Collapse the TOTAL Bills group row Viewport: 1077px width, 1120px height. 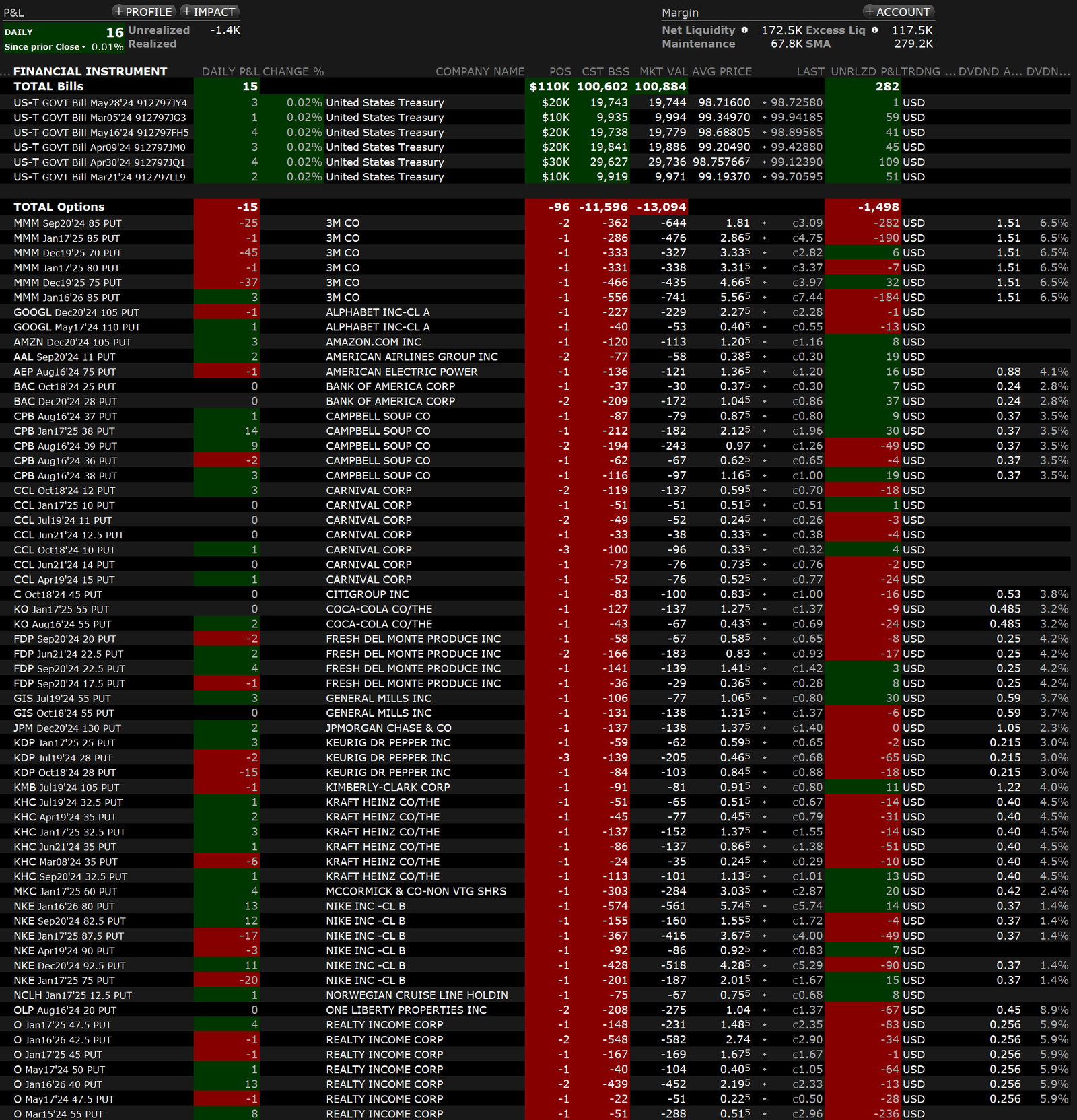pos(48,86)
